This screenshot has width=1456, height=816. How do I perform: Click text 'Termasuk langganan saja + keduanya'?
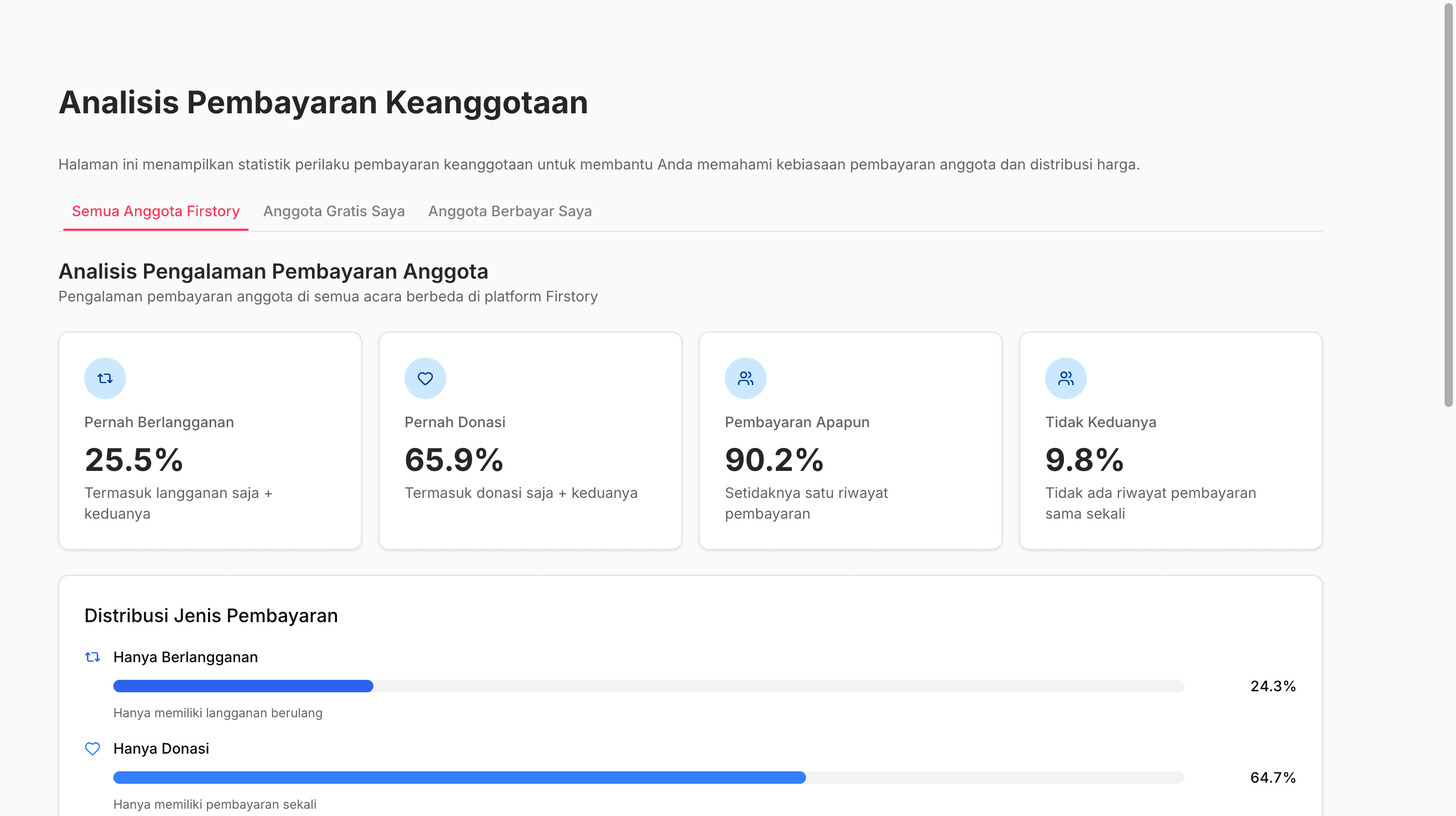(x=178, y=503)
